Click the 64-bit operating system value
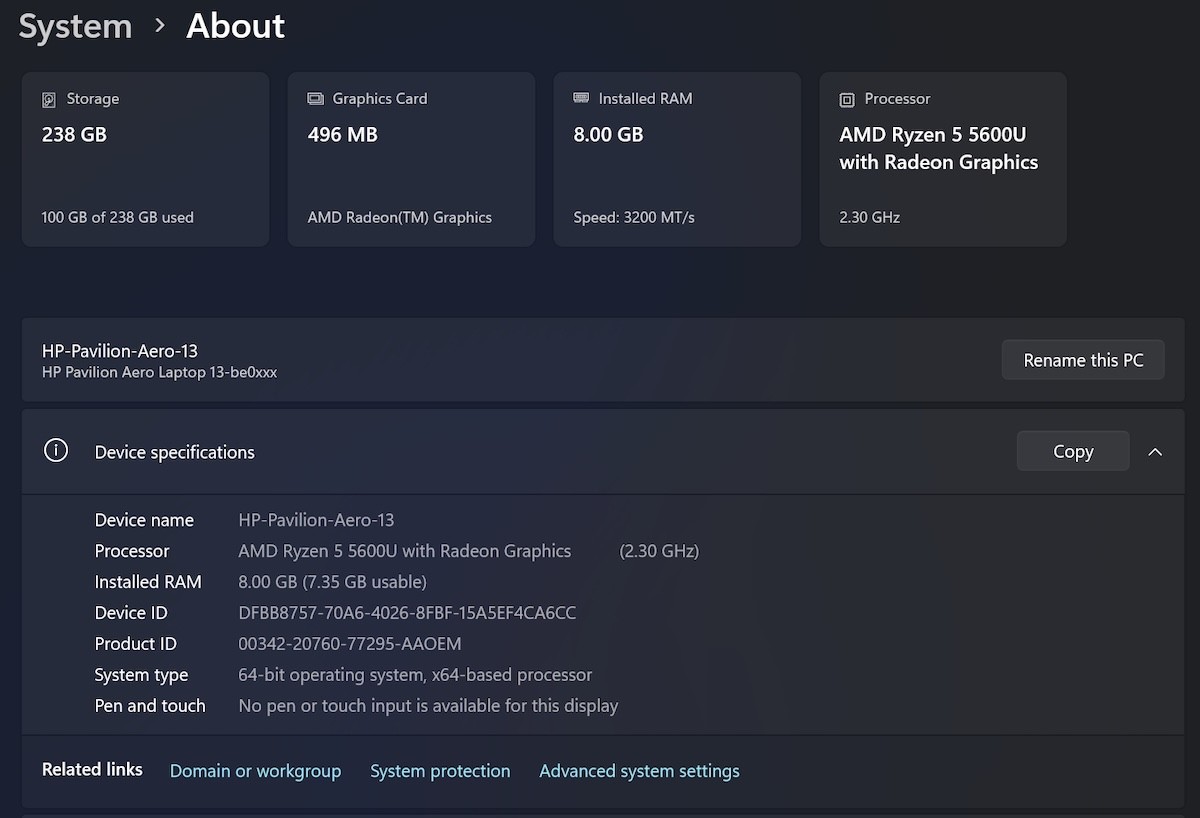Image resolution: width=1200 pixels, height=818 pixels. [x=415, y=675]
